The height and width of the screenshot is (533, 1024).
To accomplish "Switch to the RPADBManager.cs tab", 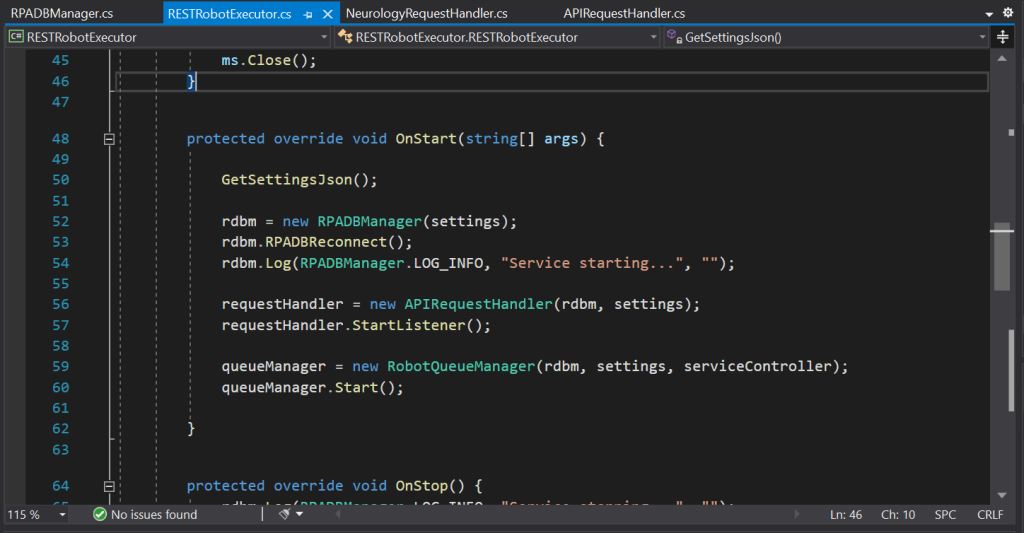I will [x=61, y=13].
